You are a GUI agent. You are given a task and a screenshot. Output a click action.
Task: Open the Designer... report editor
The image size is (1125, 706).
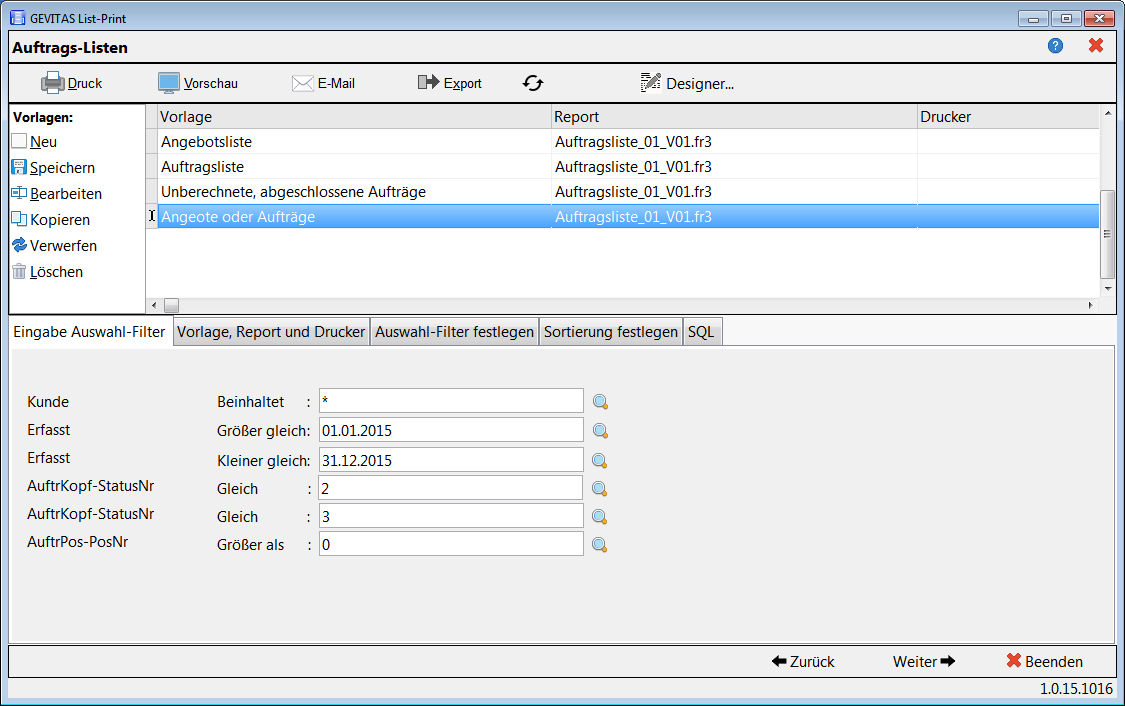[687, 83]
